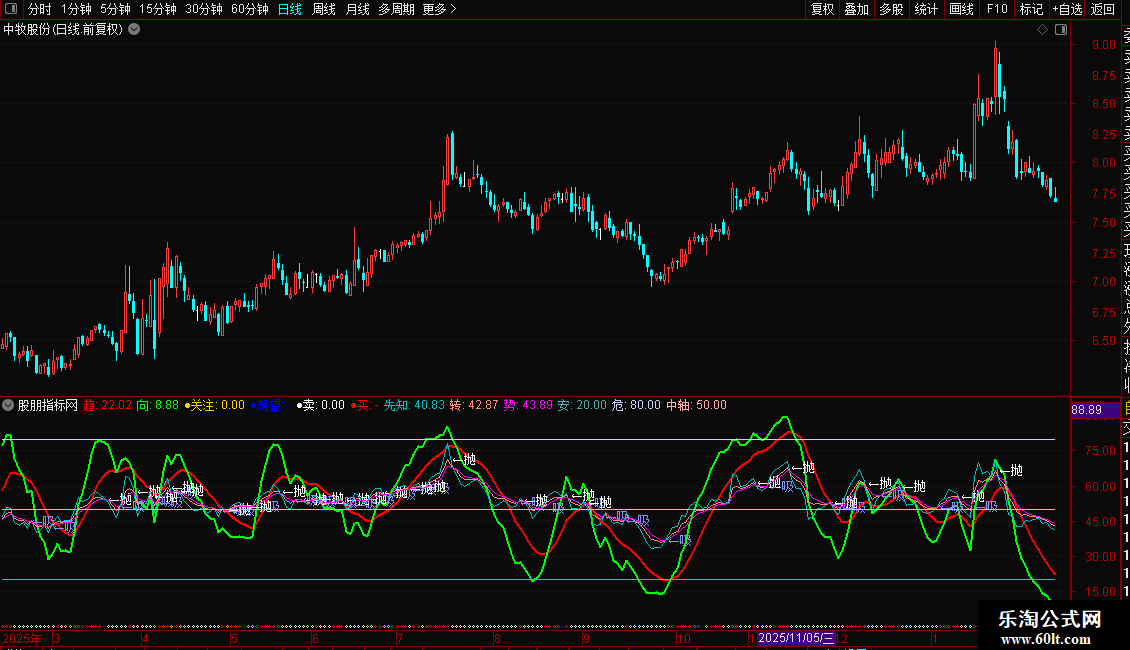Add stock with +自选 button
The image size is (1130, 650).
tap(1066, 9)
